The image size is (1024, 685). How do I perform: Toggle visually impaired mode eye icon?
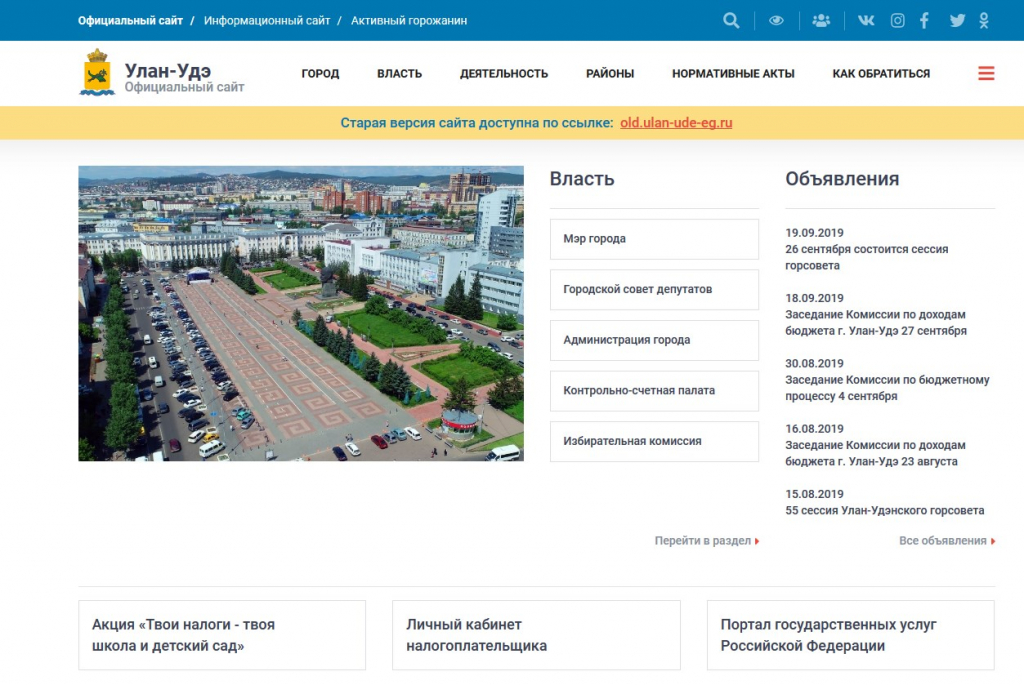point(776,20)
